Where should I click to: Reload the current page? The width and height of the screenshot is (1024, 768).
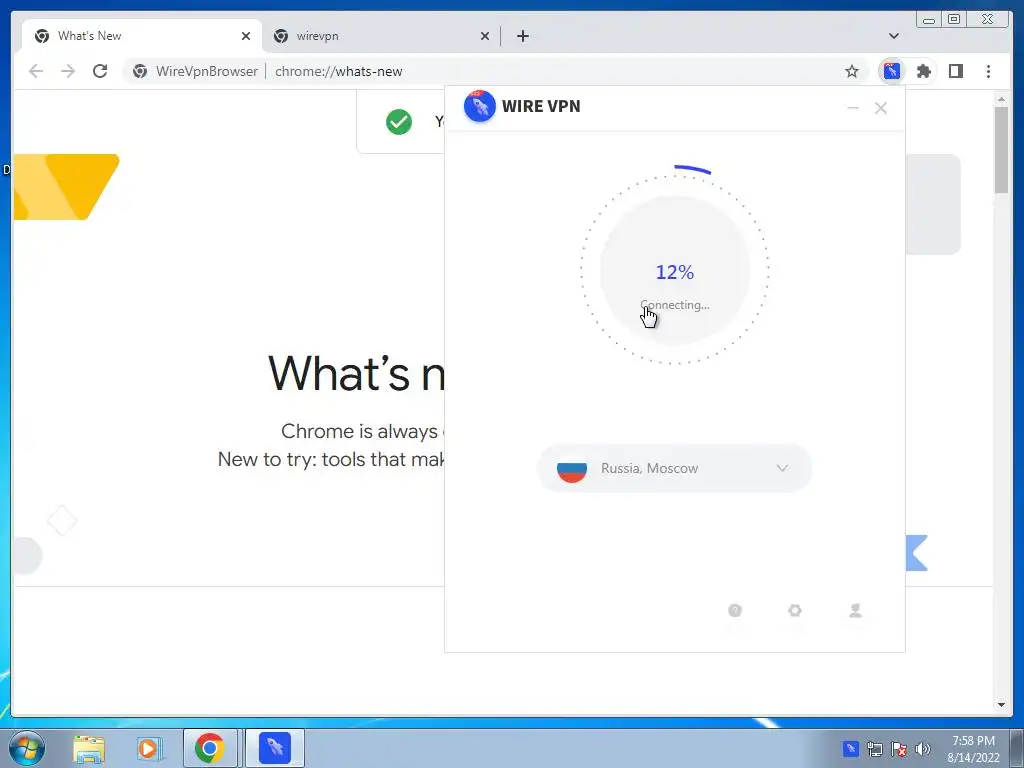pyautogui.click(x=100, y=71)
